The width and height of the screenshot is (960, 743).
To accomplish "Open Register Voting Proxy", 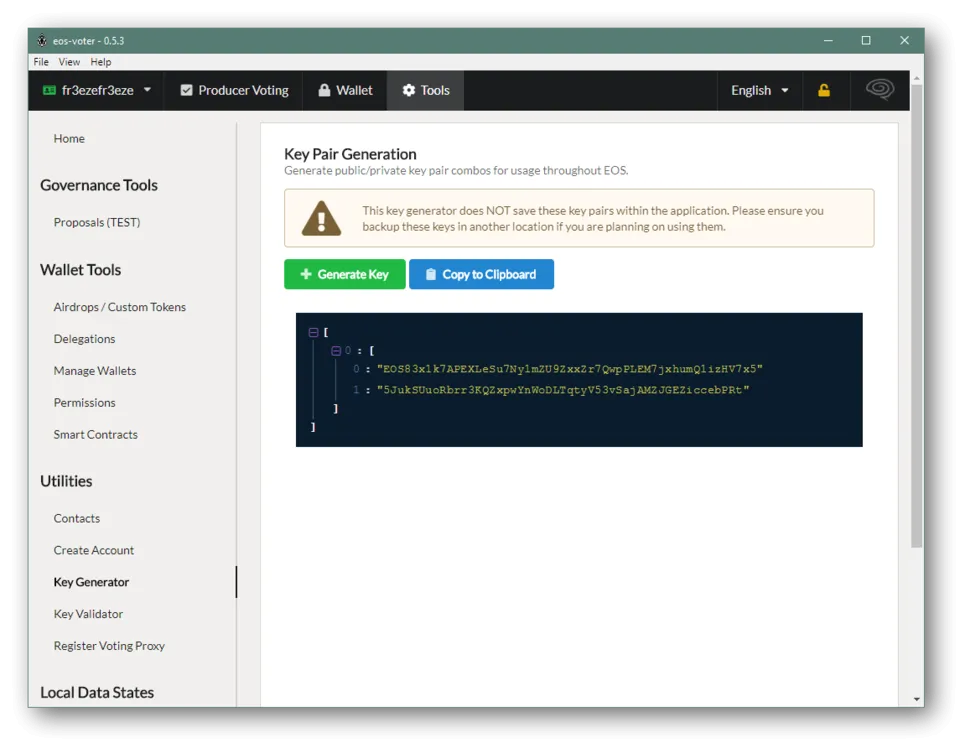I will [109, 646].
